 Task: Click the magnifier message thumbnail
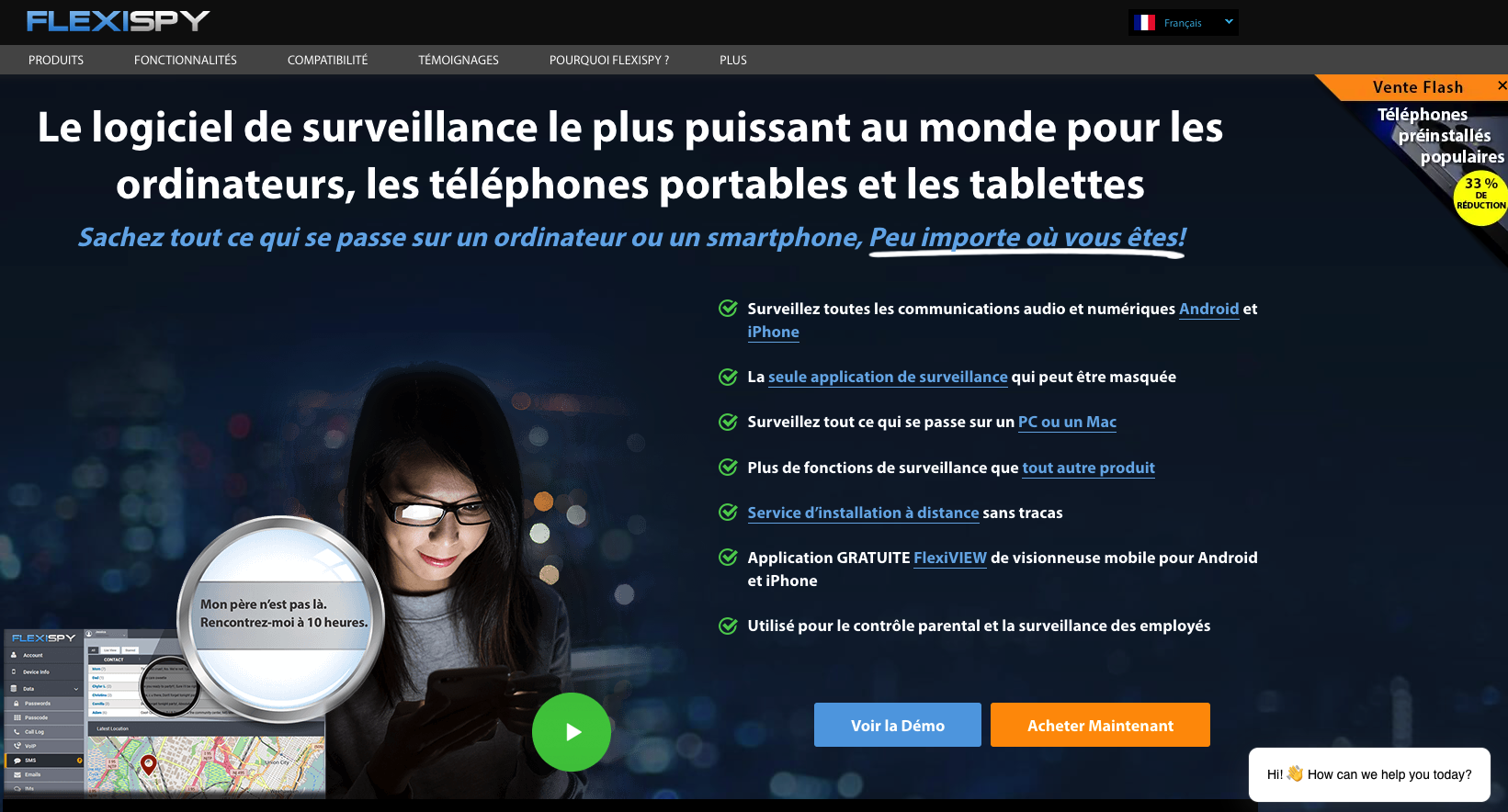point(281,615)
